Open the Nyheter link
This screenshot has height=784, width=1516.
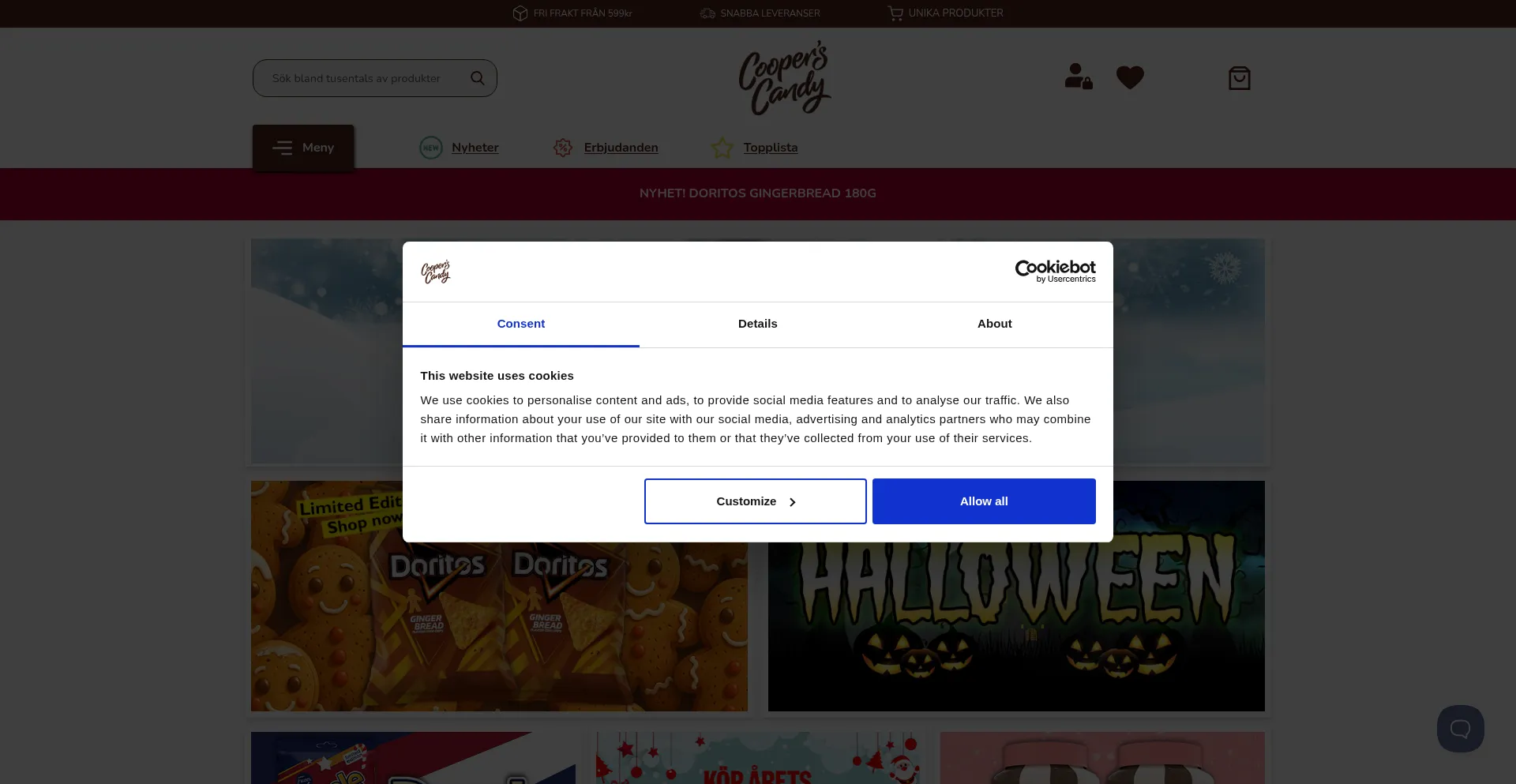475,148
